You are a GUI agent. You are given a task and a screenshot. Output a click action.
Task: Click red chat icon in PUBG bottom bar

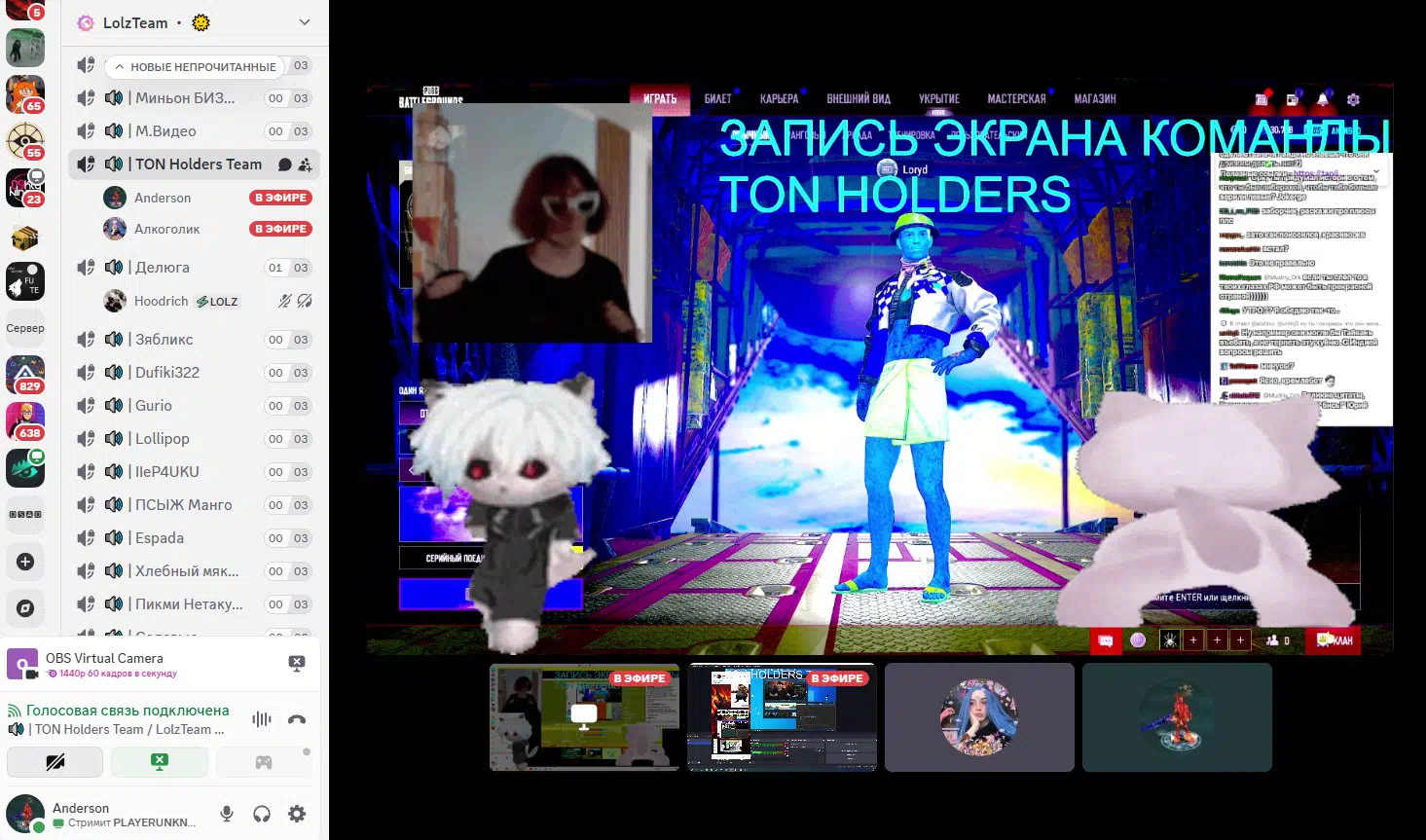tap(1106, 640)
